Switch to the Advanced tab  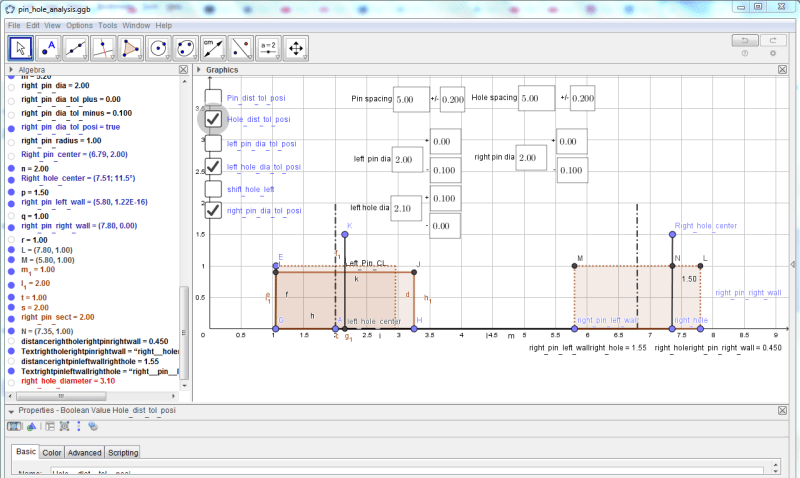click(x=84, y=452)
